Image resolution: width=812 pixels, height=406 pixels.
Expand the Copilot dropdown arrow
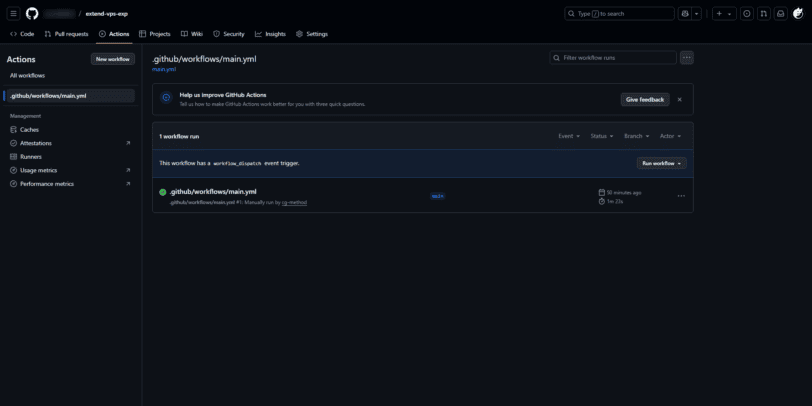click(697, 14)
